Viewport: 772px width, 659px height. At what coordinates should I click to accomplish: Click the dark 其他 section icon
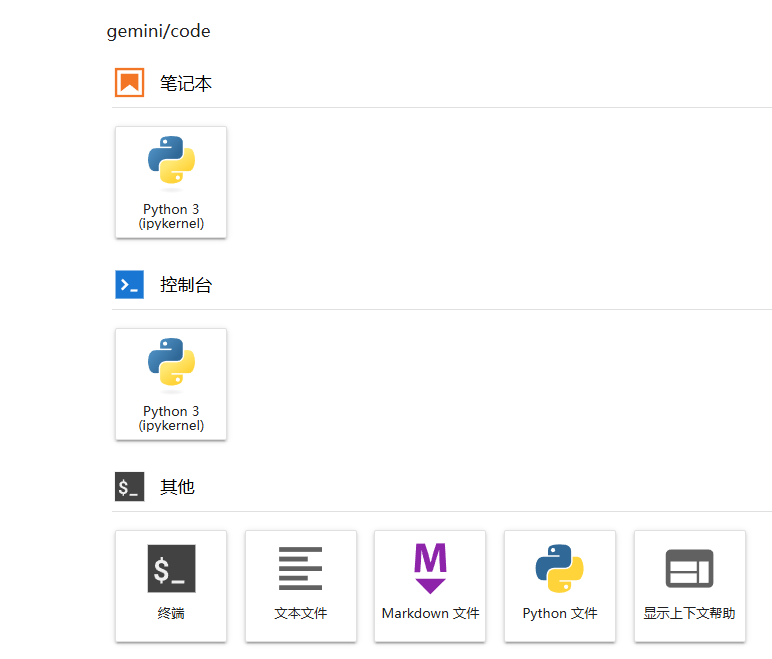point(129,487)
